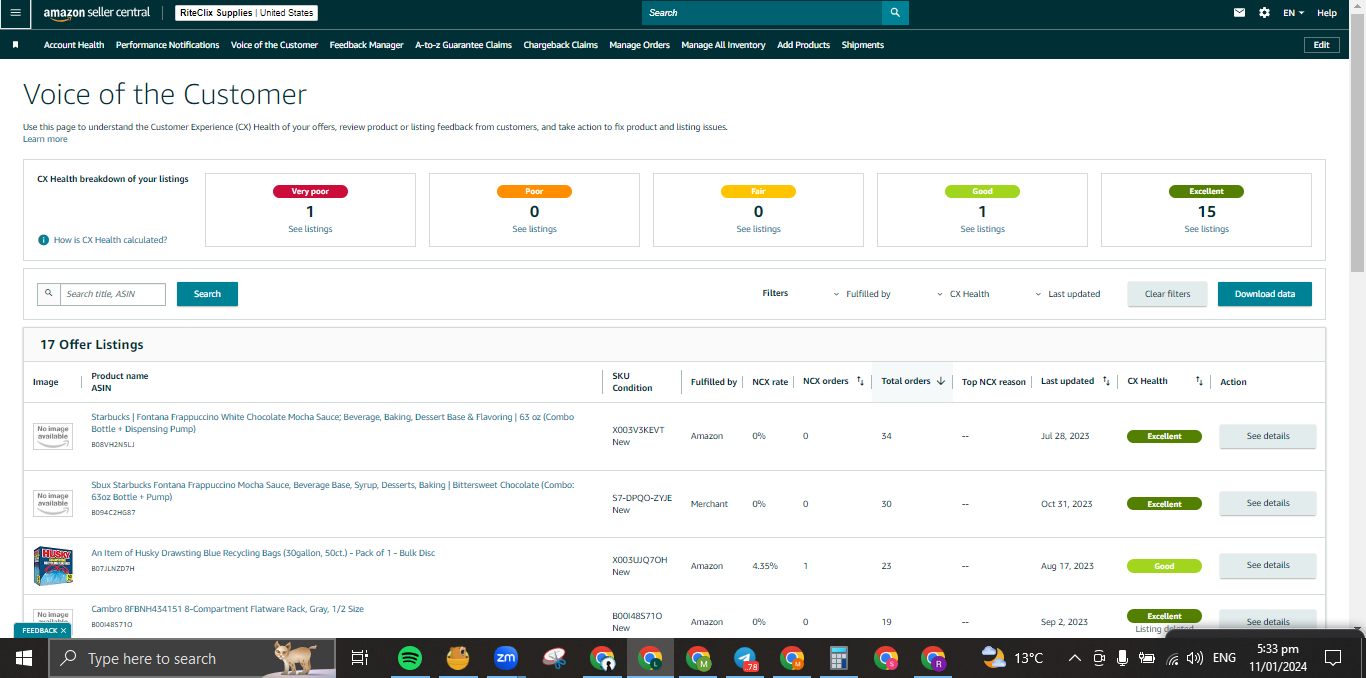Click the Search title, ASIN field
The width and height of the screenshot is (1366, 678).
pyautogui.click(x=111, y=294)
